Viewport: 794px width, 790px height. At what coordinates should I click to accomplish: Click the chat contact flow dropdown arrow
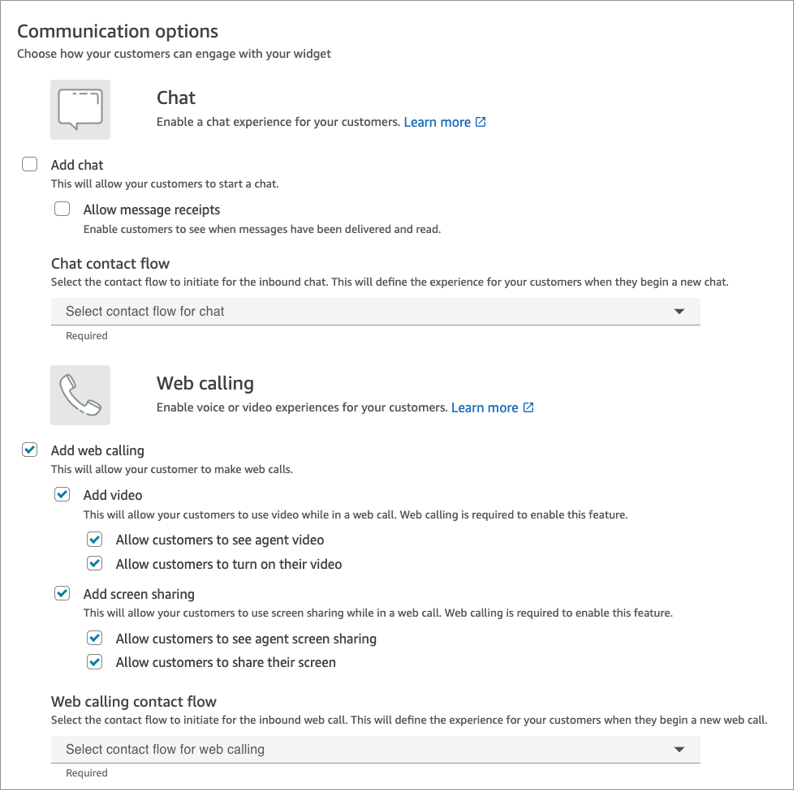[x=679, y=311]
